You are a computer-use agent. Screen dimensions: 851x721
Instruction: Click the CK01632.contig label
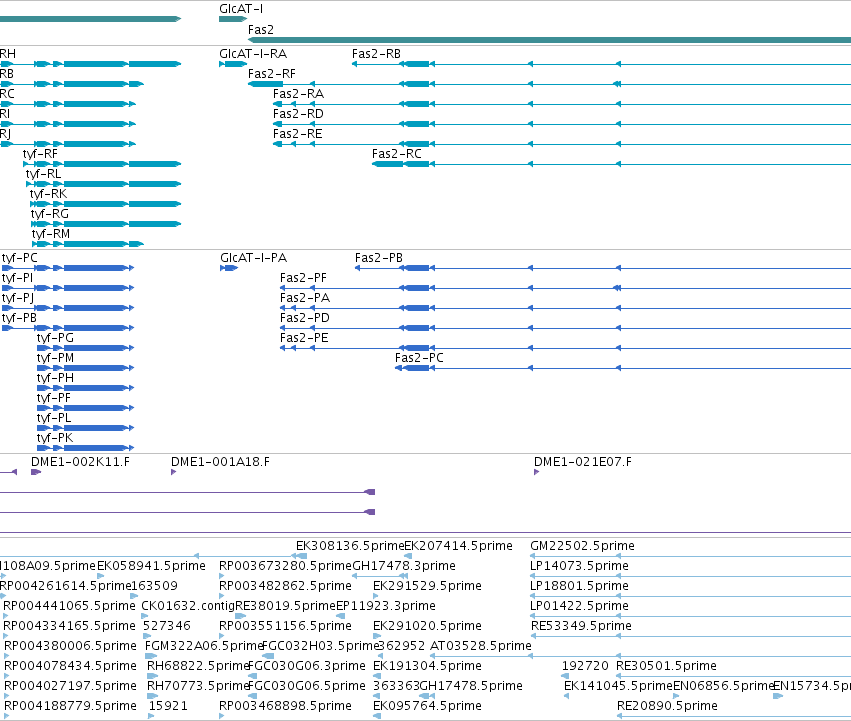click(188, 606)
